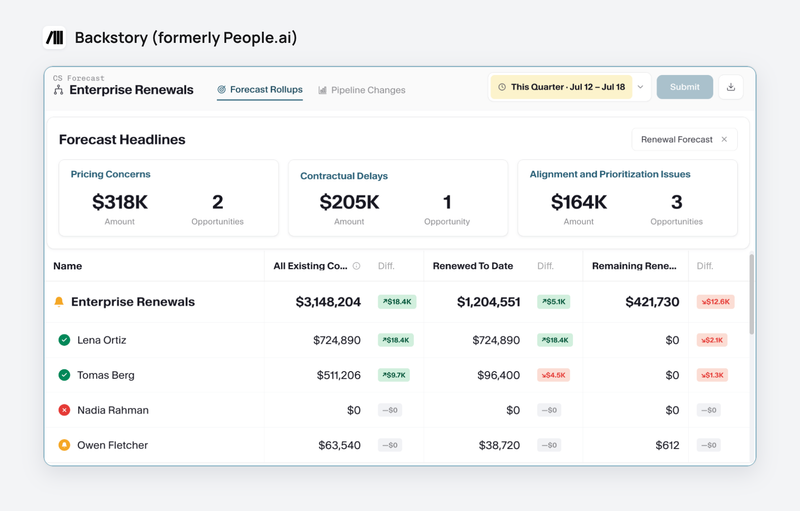
Task: Click the Backstory logo icon
Action: [x=54, y=38]
